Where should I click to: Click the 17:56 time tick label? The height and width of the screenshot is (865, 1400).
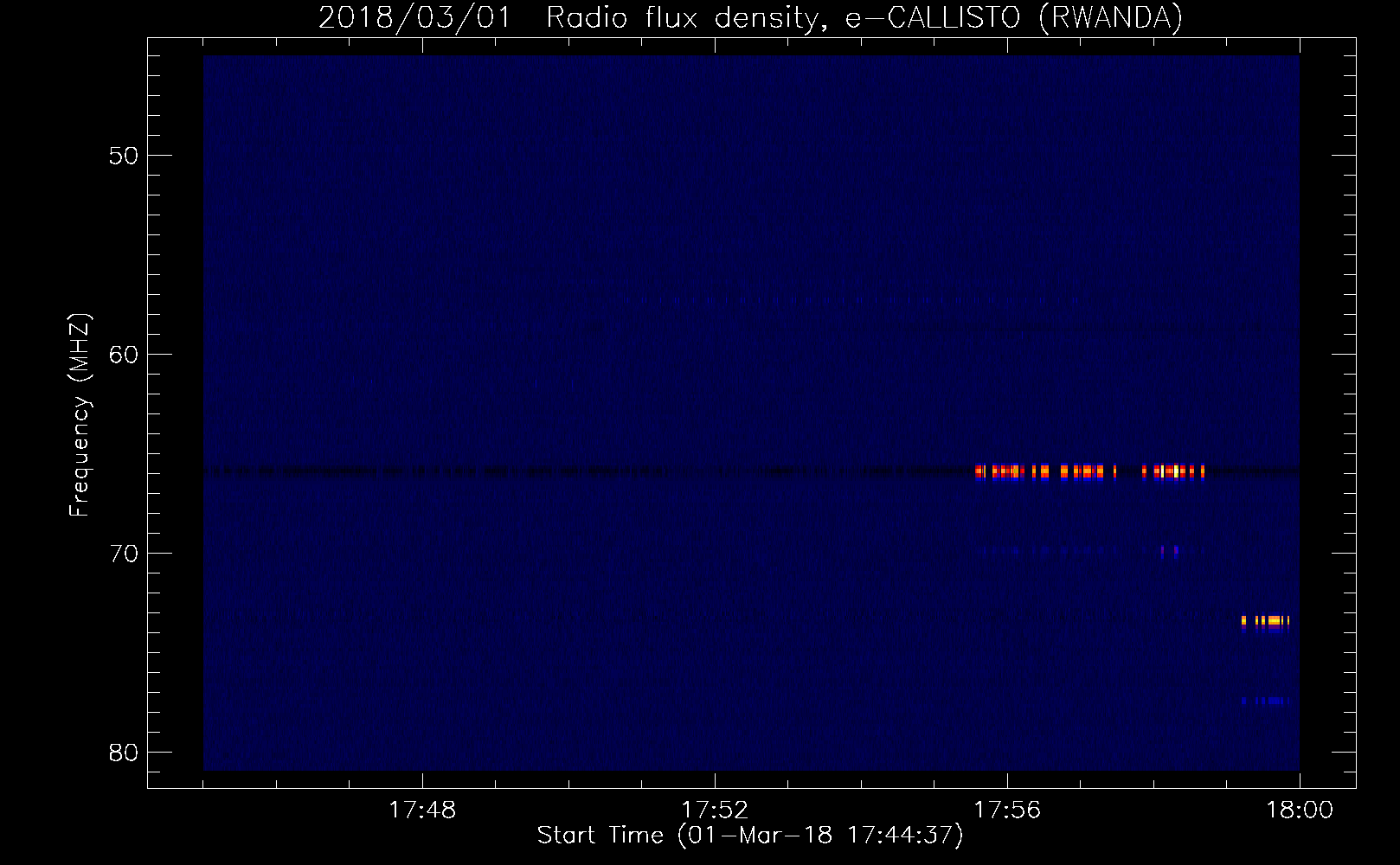point(1007,811)
